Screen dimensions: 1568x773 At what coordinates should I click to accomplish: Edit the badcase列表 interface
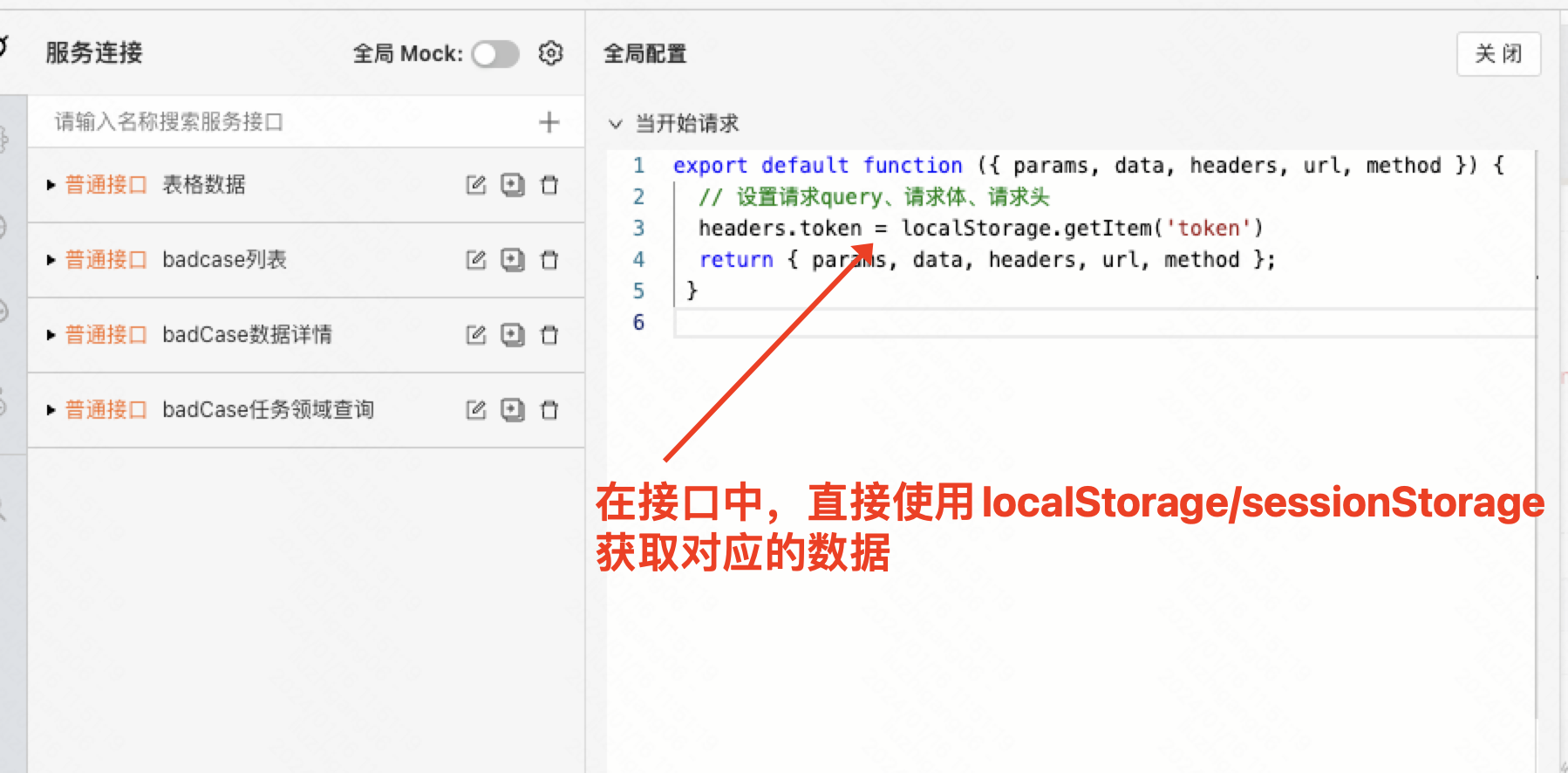point(475,260)
